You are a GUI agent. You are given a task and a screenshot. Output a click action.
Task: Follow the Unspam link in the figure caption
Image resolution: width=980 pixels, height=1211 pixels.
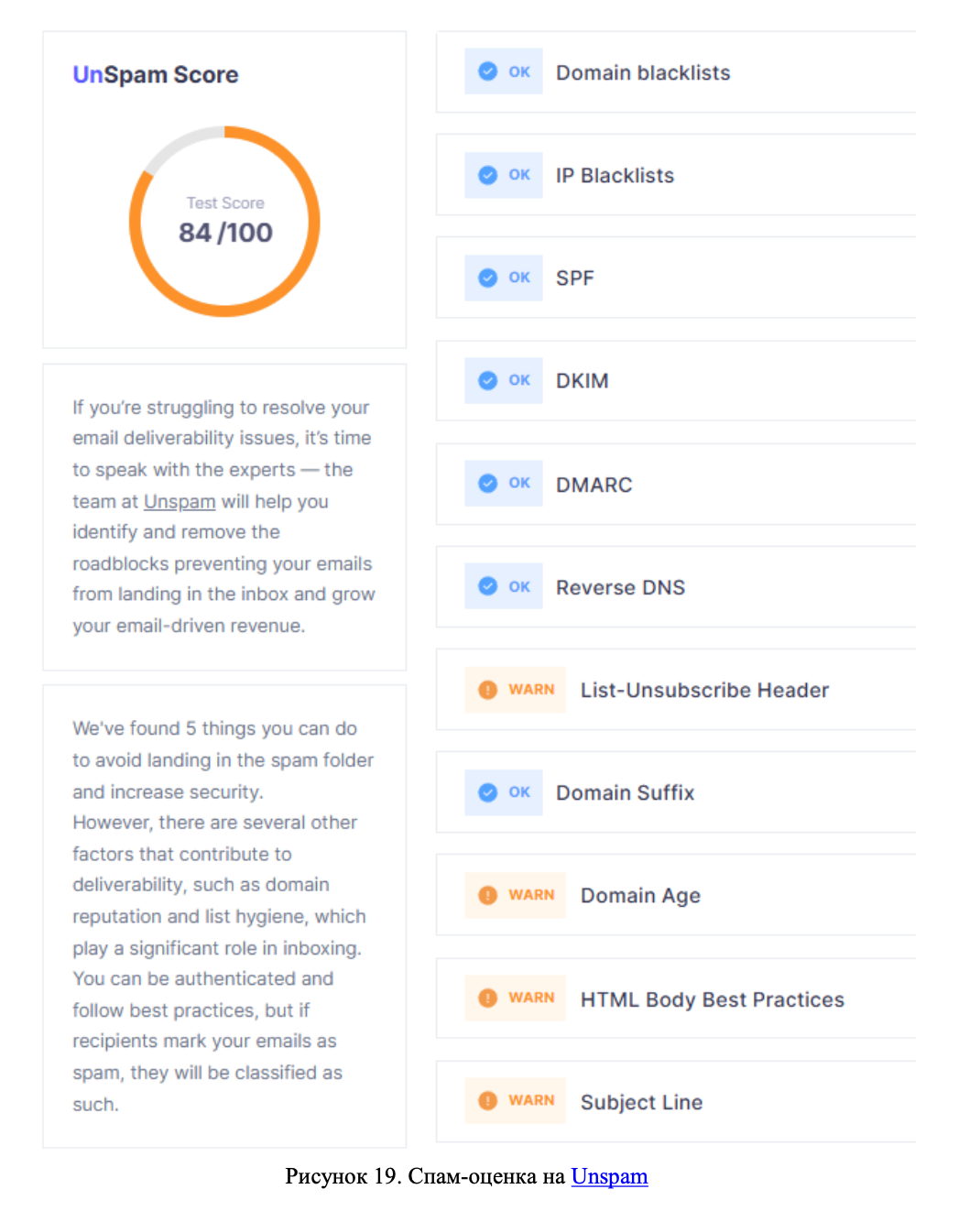(609, 1176)
